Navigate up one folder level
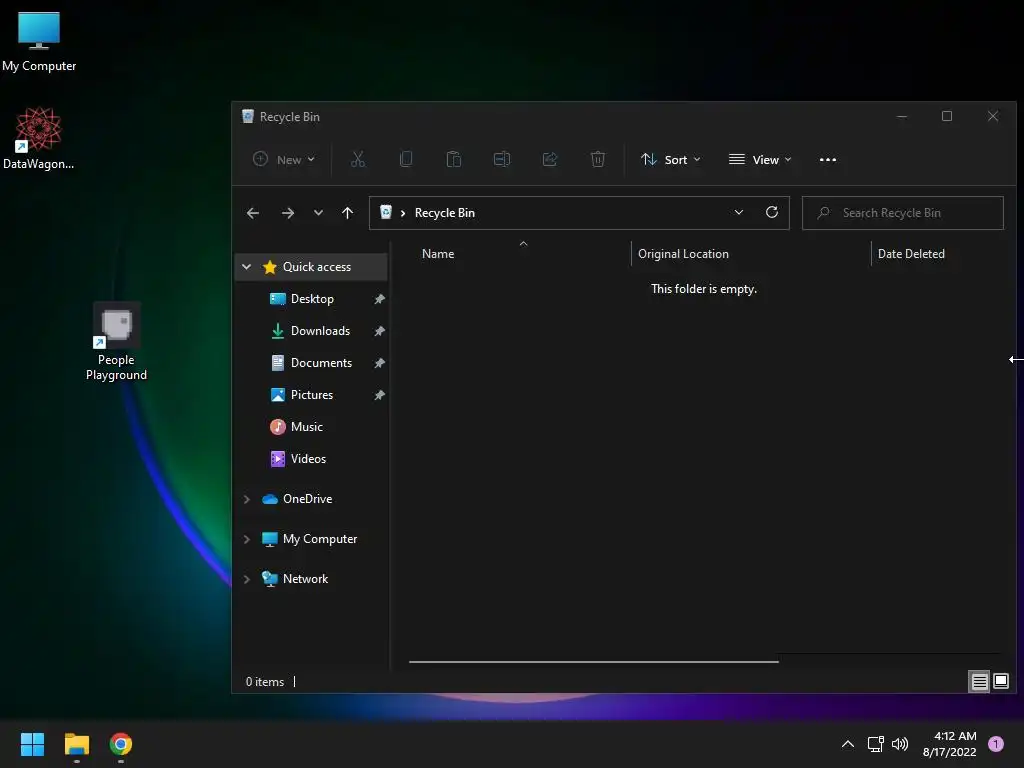 point(347,213)
